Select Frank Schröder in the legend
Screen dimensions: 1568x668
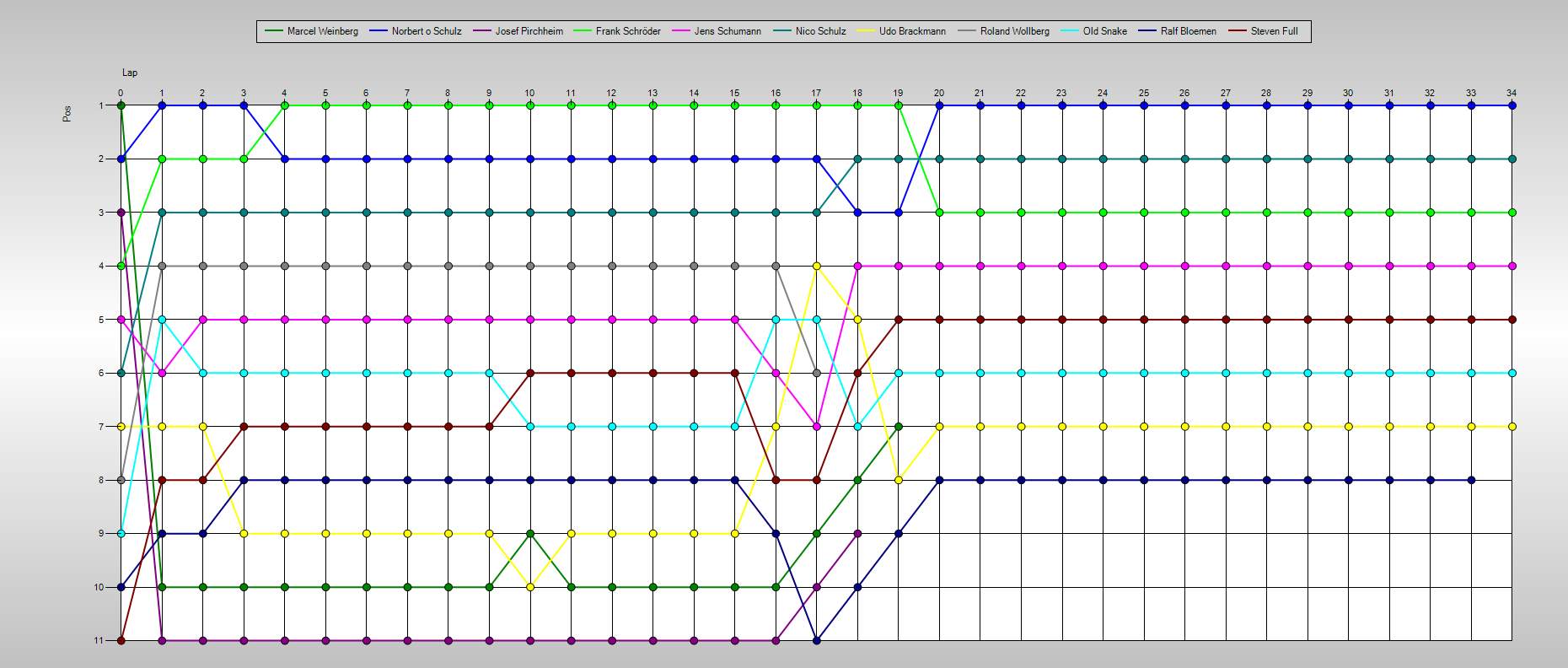point(628,31)
